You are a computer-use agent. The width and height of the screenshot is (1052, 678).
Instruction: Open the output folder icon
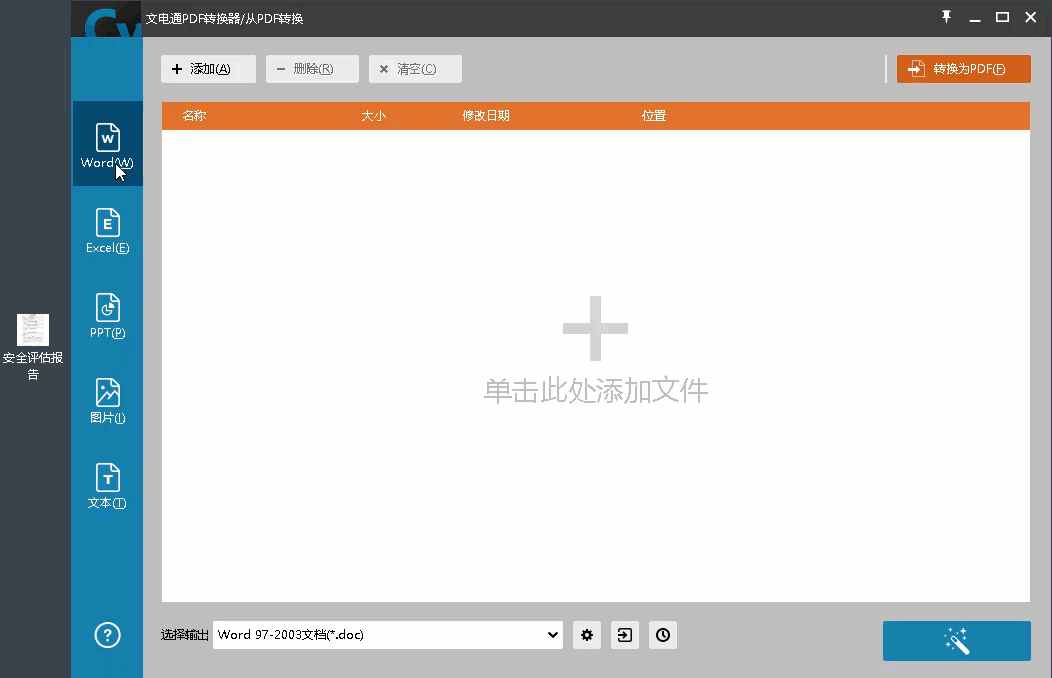(625, 635)
